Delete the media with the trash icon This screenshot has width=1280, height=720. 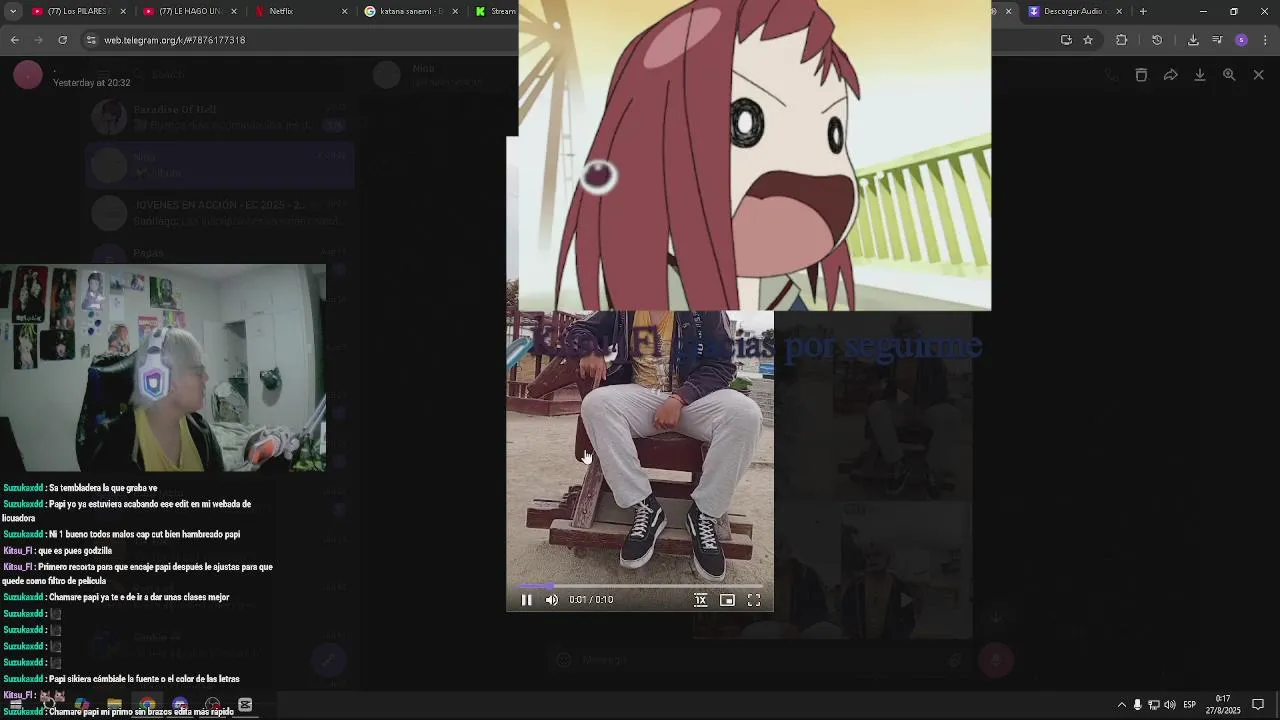1141,75
